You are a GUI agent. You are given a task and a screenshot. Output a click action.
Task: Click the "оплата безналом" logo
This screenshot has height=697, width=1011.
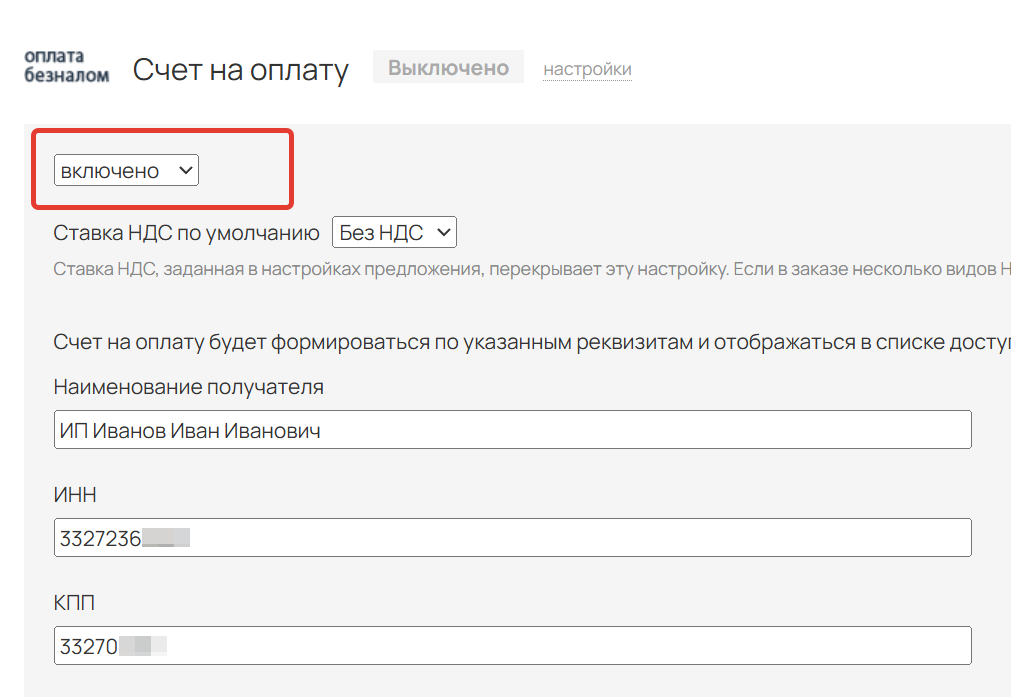65,68
